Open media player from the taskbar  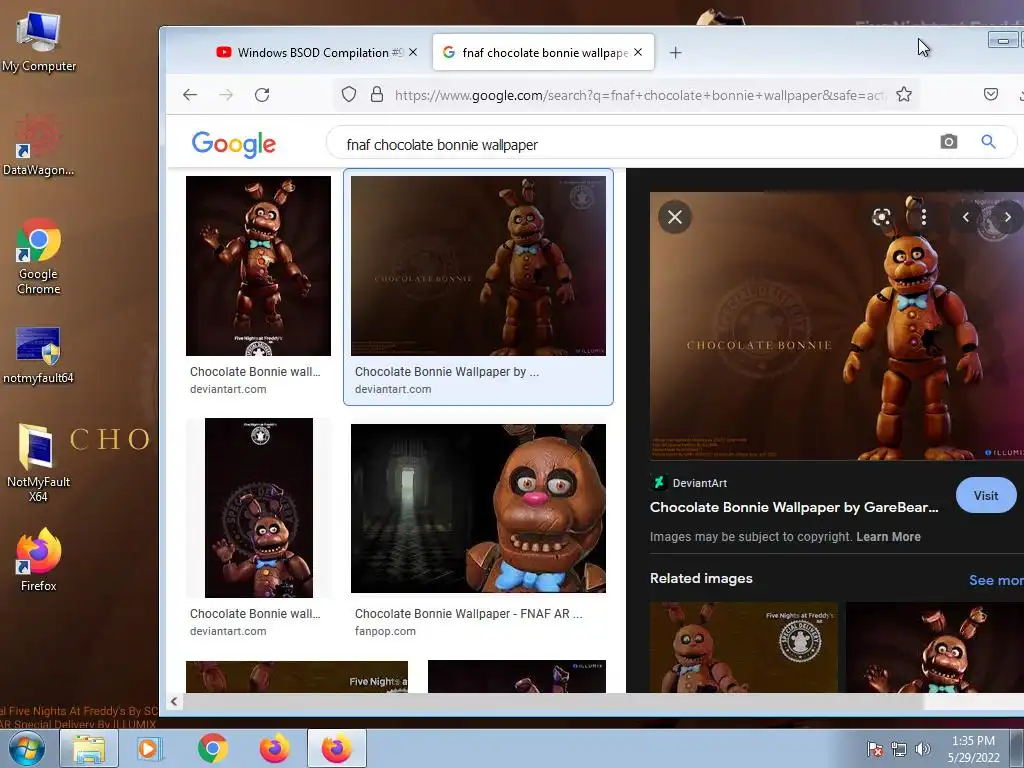pos(149,748)
